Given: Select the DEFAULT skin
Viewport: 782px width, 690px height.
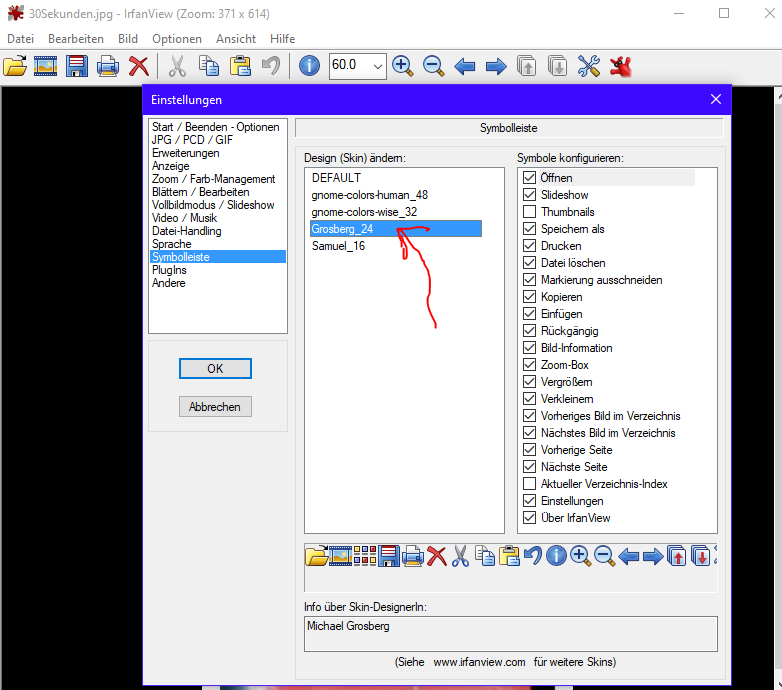Looking at the screenshot, I should 336,177.
